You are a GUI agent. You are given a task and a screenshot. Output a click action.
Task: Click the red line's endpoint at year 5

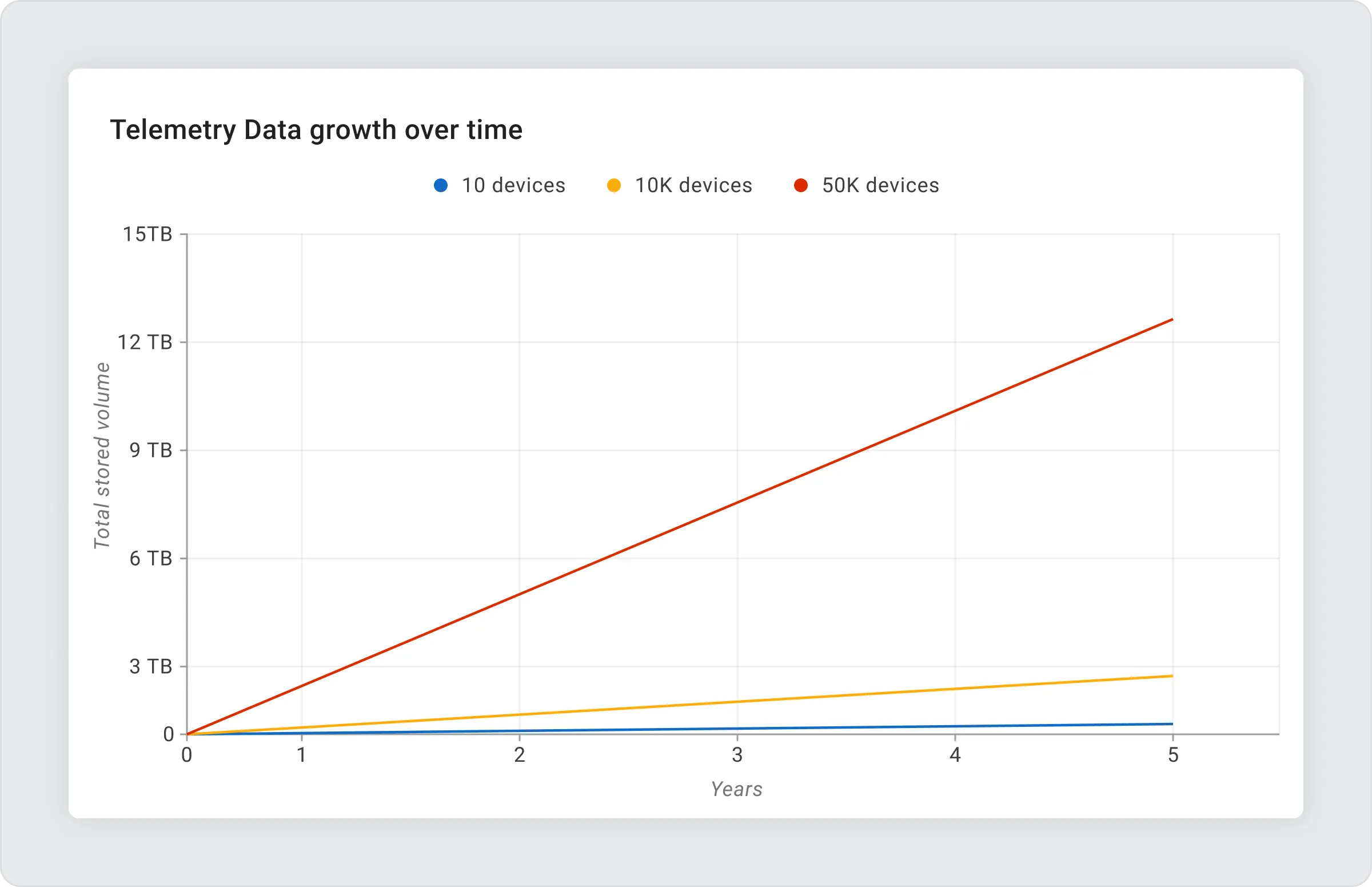[x=1172, y=320]
